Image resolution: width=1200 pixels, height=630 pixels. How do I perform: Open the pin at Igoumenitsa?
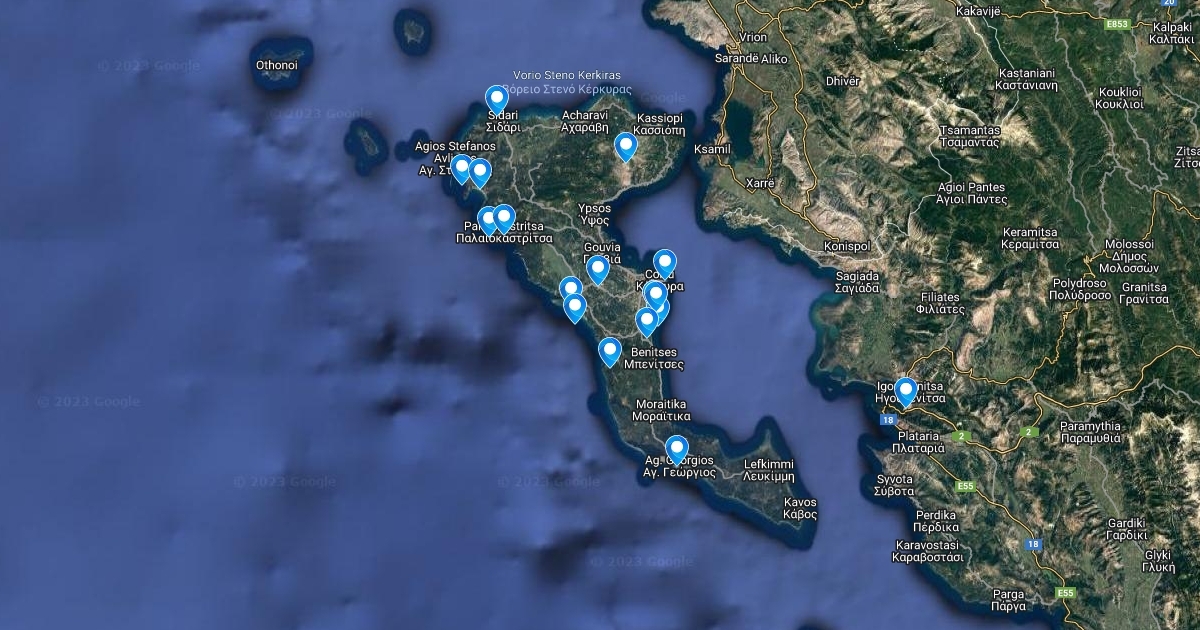point(905,391)
